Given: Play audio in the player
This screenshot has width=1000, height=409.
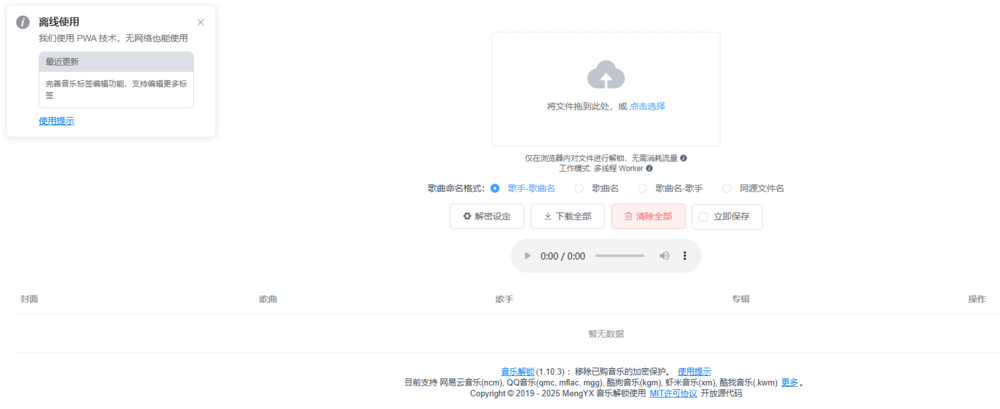Looking at the screenshot, I should coord(527,256).
